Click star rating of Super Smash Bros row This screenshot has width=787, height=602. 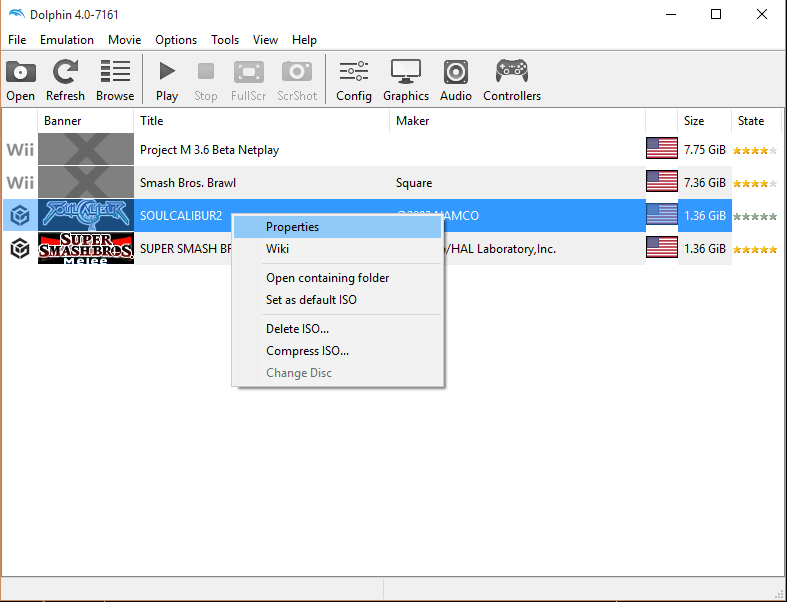tap(755, 250)
